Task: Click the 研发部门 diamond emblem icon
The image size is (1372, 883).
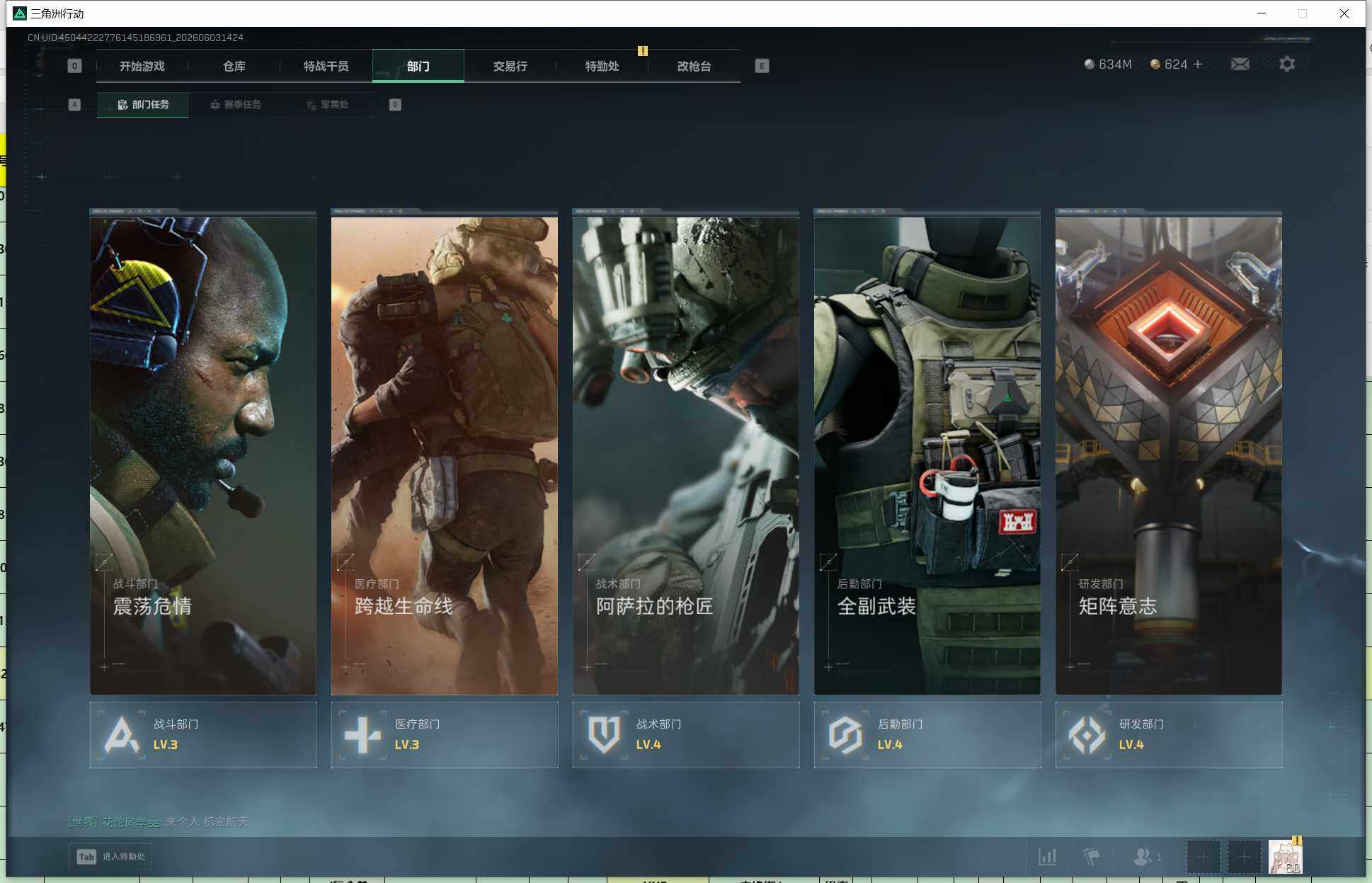Action: pyautogui.click(x=1087, y=735)
